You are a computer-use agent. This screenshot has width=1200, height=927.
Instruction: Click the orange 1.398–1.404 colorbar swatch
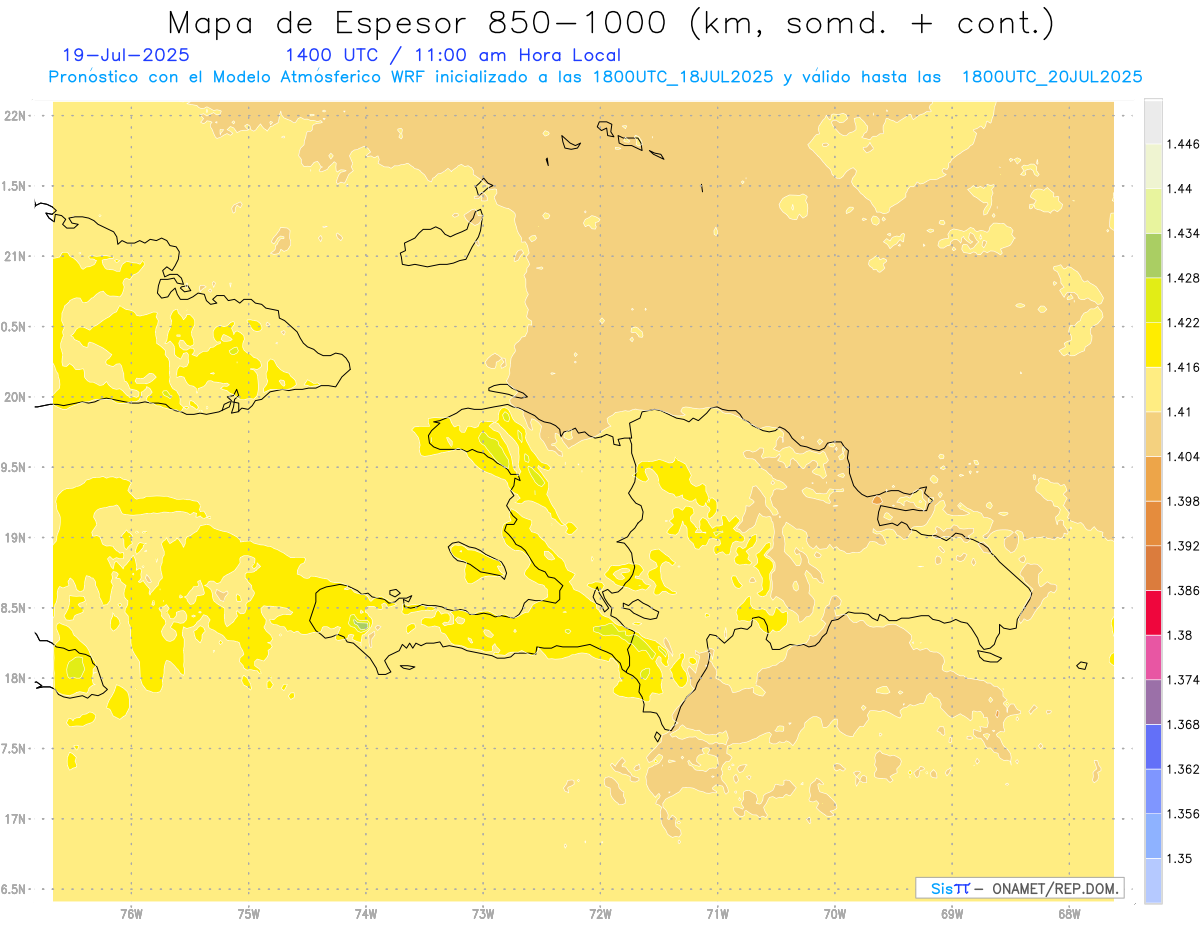pyautogui.click(x=1153, y=478)
